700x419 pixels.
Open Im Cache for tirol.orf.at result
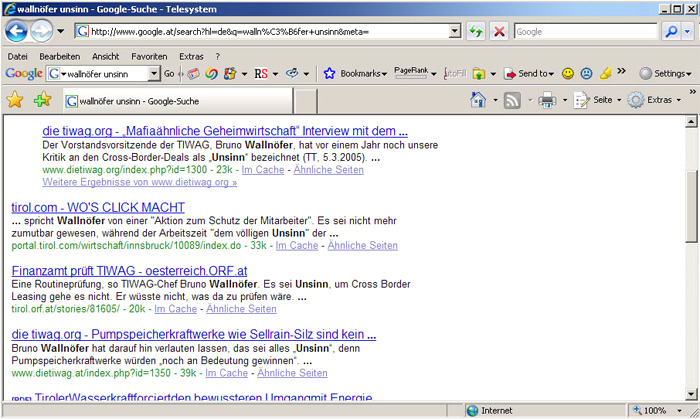coord(175,309)
